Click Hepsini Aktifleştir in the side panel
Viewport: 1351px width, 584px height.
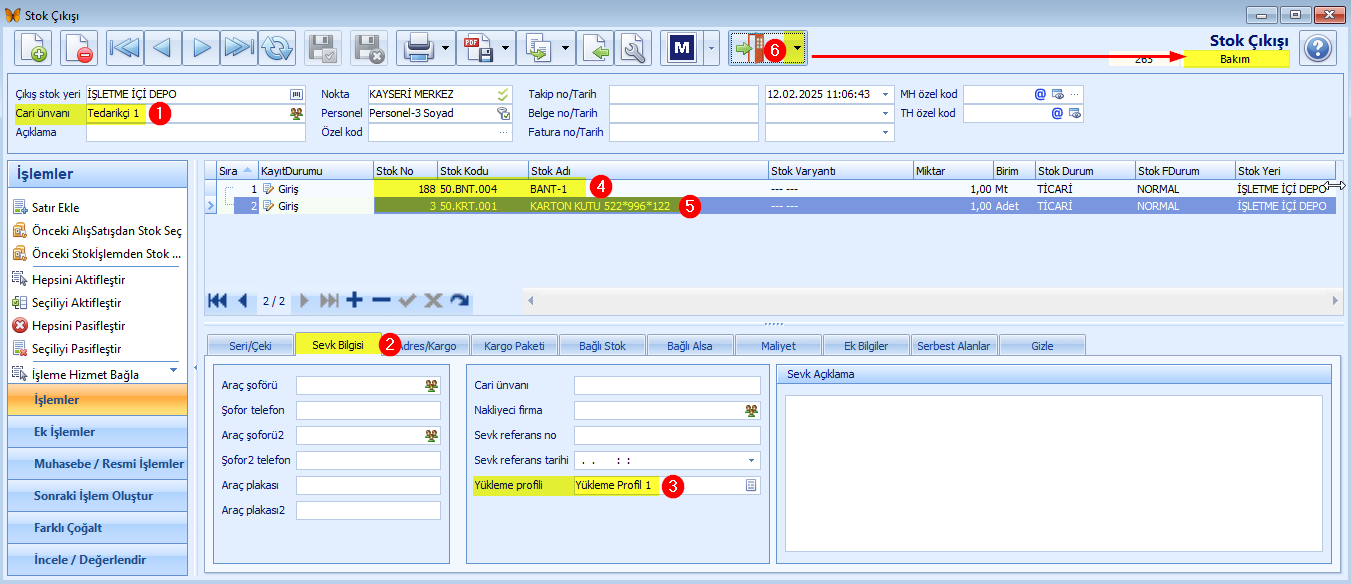click(77, 278)
